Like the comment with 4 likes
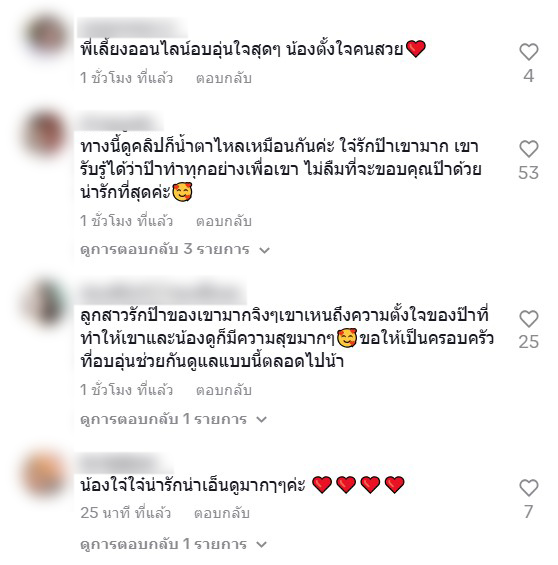 (528, 52)
